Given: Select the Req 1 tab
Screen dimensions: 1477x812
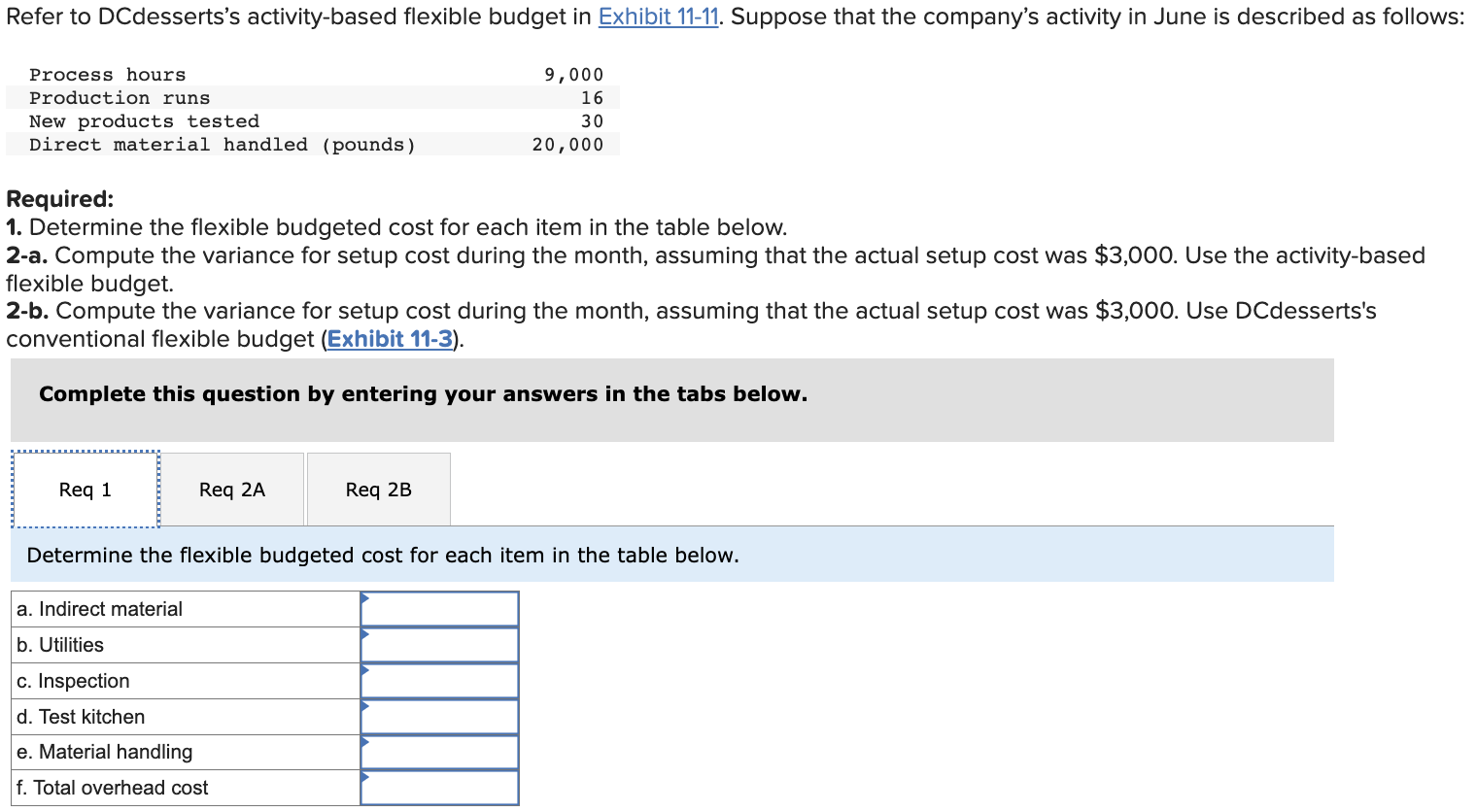Looking at the screenshot, I should 85,489.
